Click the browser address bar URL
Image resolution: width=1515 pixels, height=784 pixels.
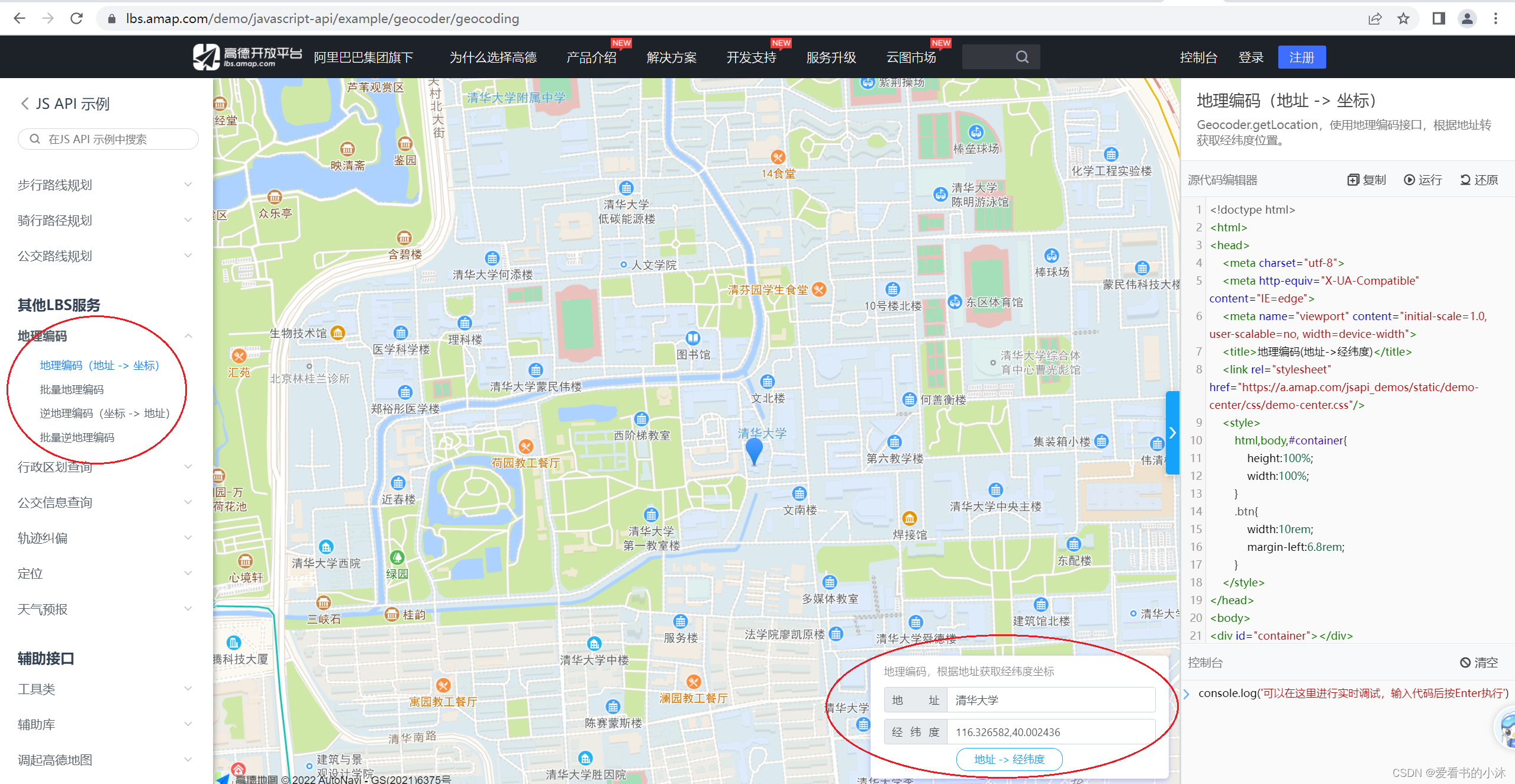coord(323,18)
